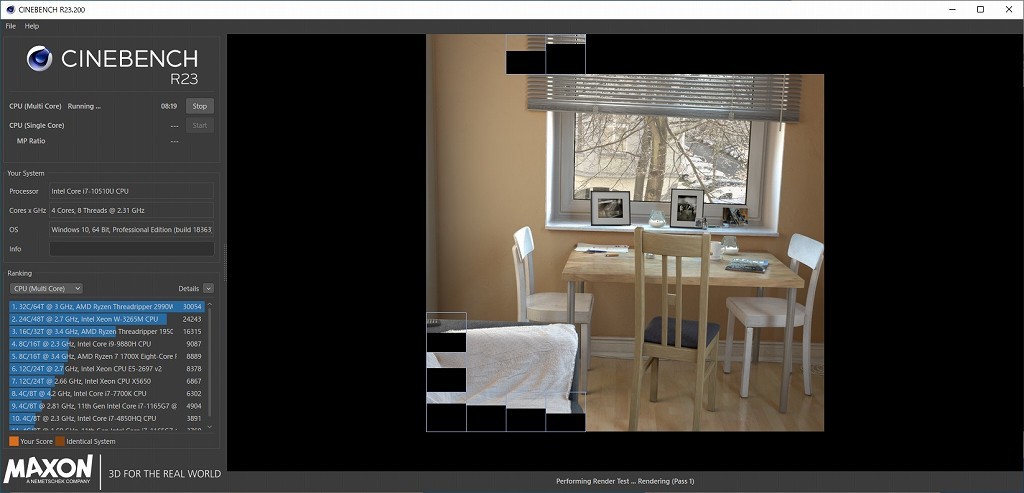Select the Intel Core i7-4850HQ ranking entry
This screenshot has height=493, width=1024.
coord(107,418)
